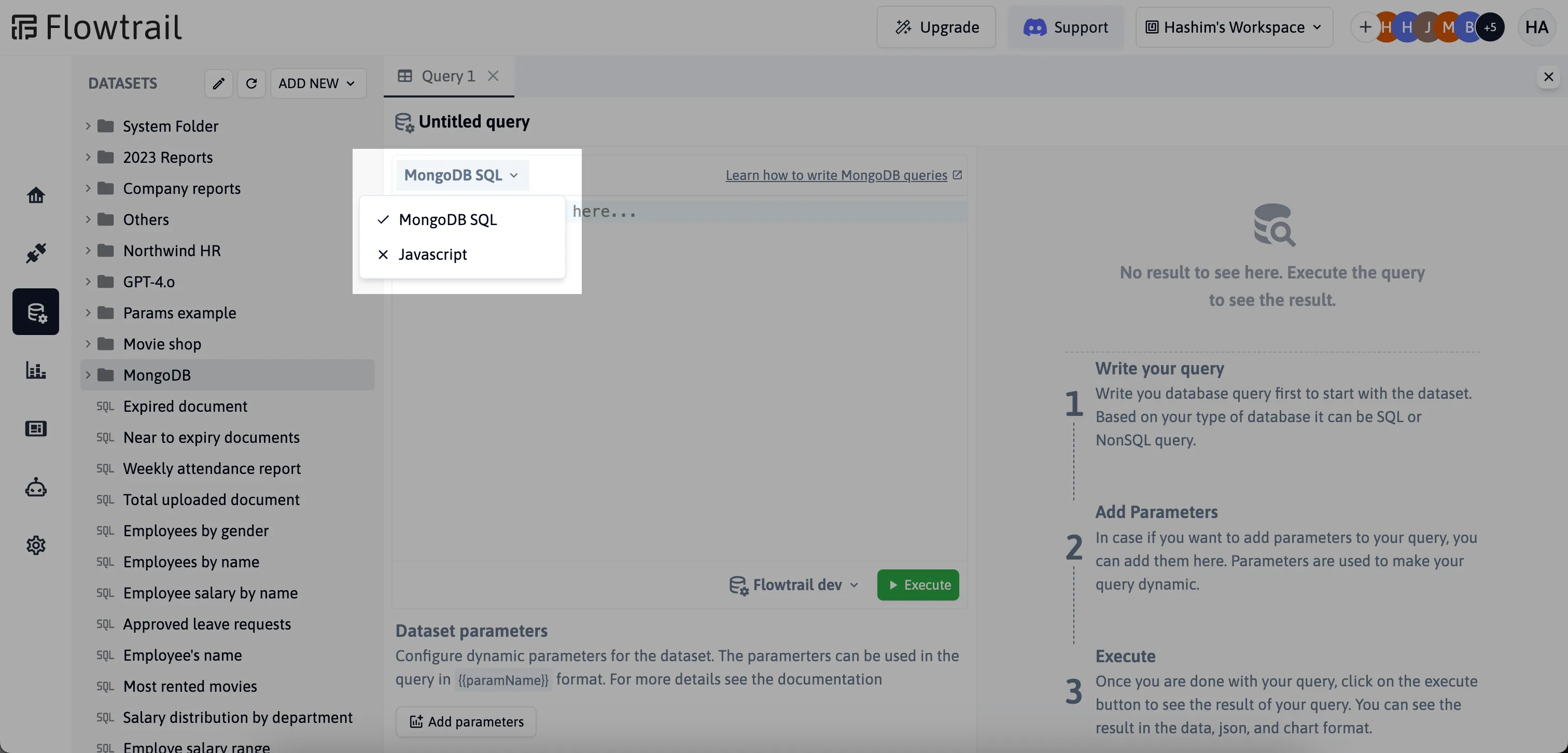The width and height of the screenshot is (1568, 753).
Task: Open Near to expiry documents dataset
Action: [x=211, y=437]
